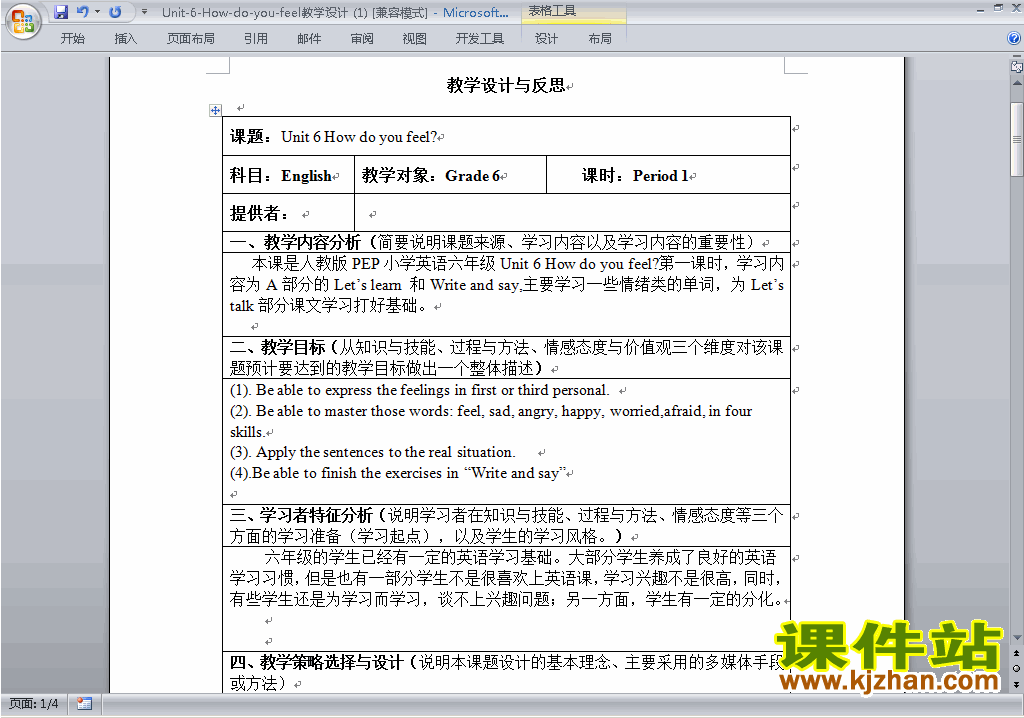Open the table tools 布局 tab
Screen dimensions: 1024x718
click(600, 39)
